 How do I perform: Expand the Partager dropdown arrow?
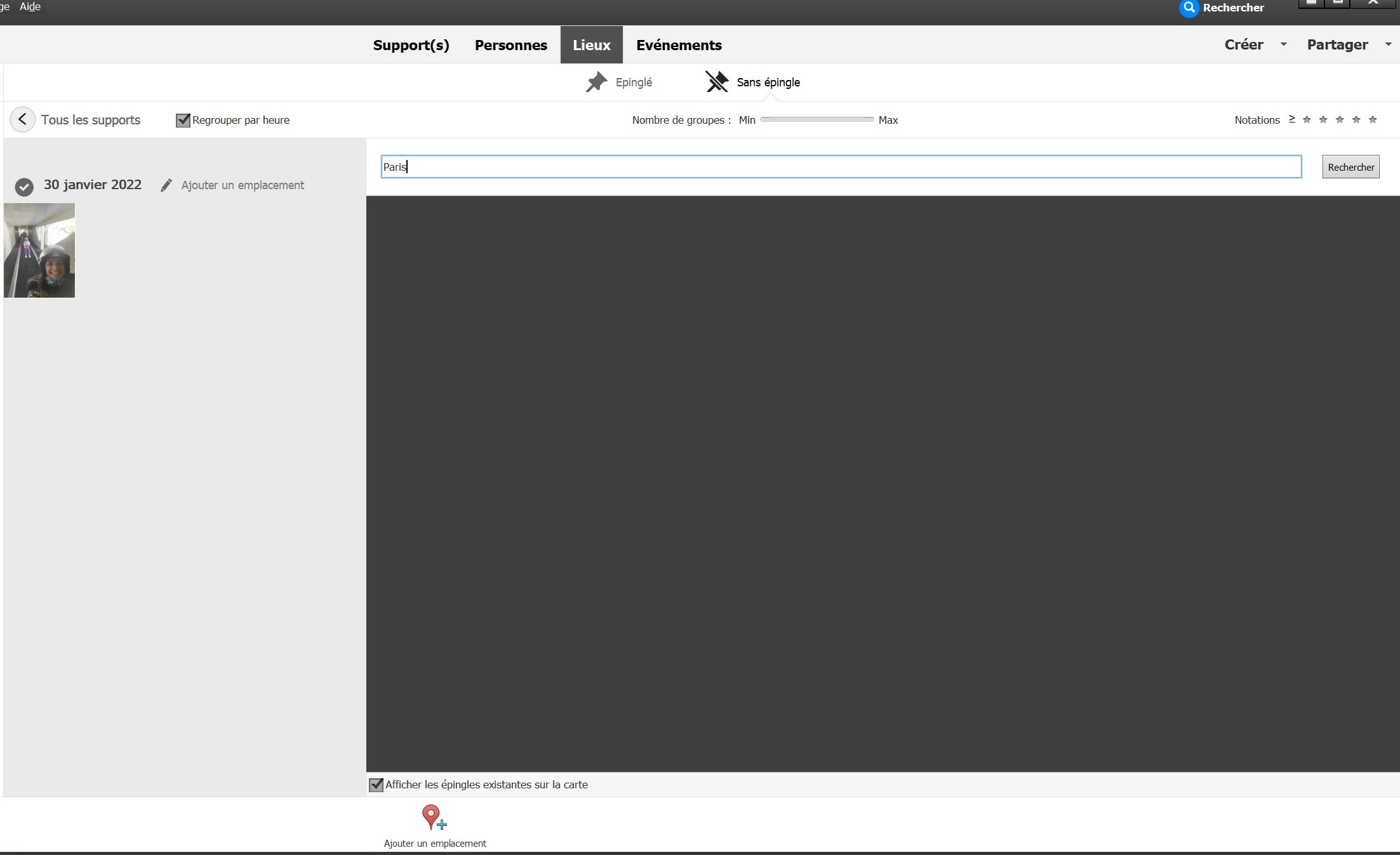pos(1388,44)
